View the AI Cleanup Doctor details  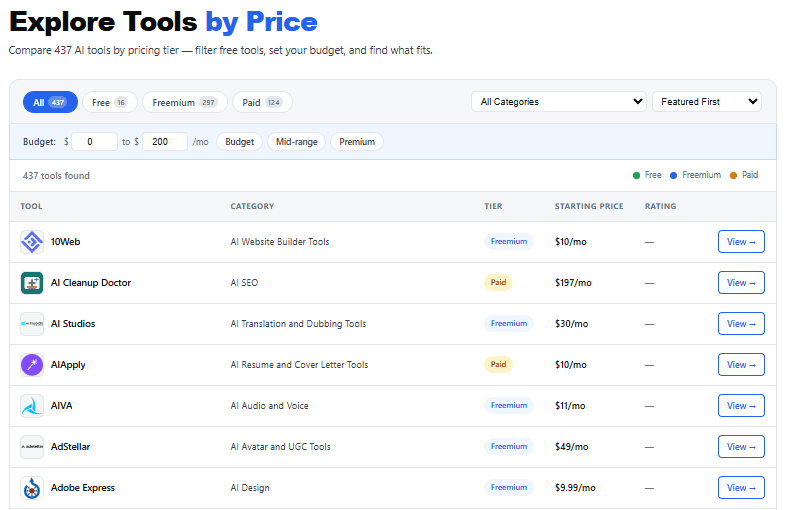coord(741,283)
